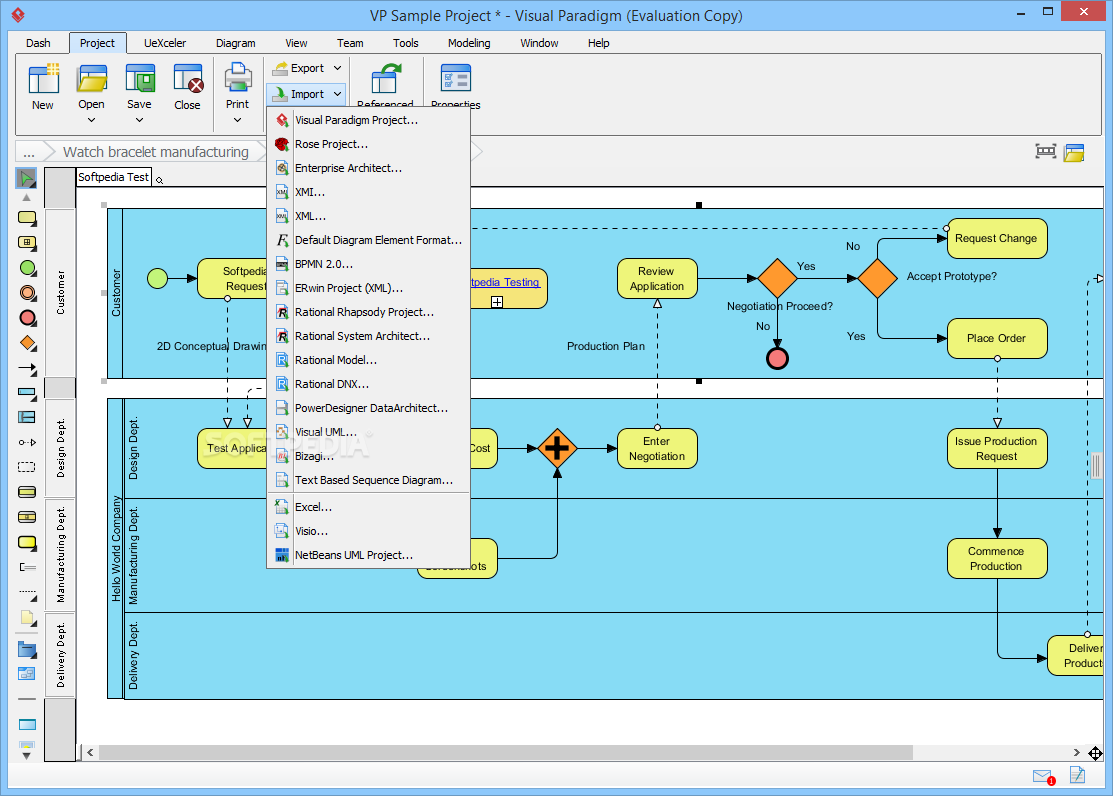Choose Excel import option
Screen dimensions: 1113x796
pyautogui.click(x=368, y=507)
